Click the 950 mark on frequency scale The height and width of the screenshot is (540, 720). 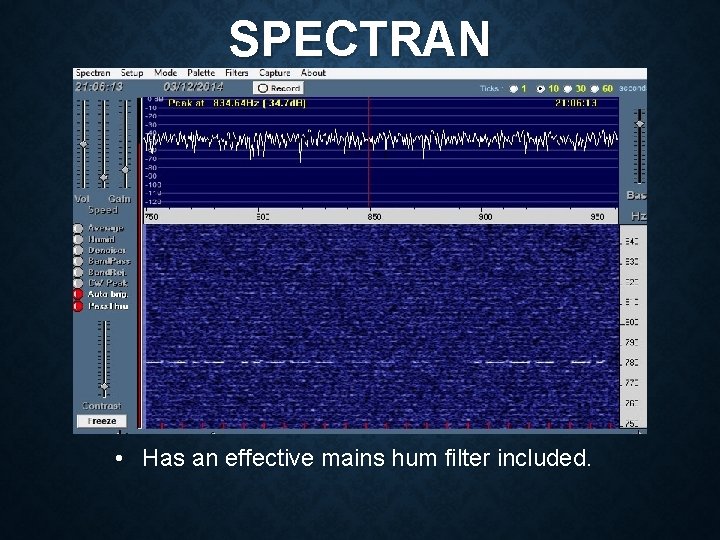tap(597, 217)
